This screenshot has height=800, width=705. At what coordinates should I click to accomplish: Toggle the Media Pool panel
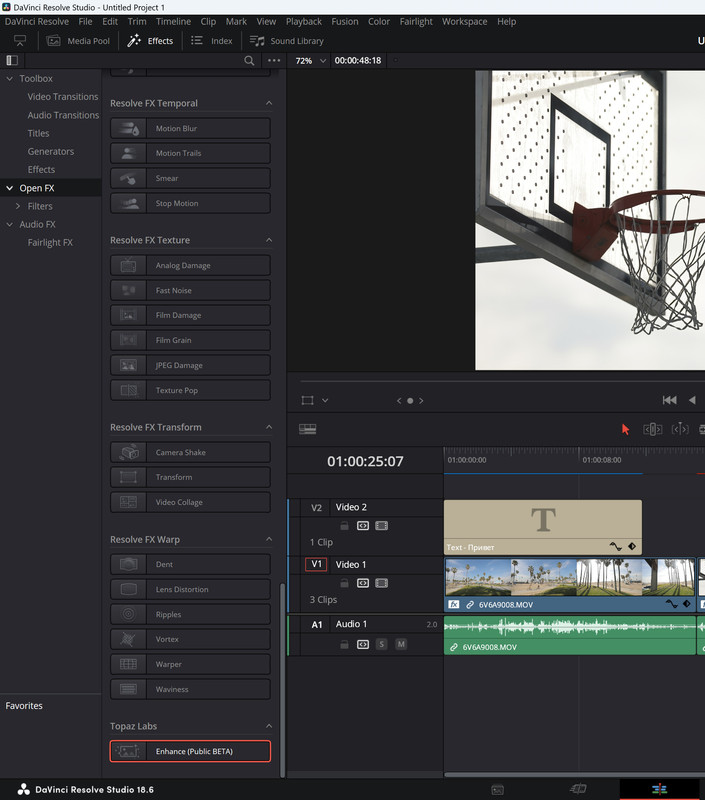tap(78, 41)
